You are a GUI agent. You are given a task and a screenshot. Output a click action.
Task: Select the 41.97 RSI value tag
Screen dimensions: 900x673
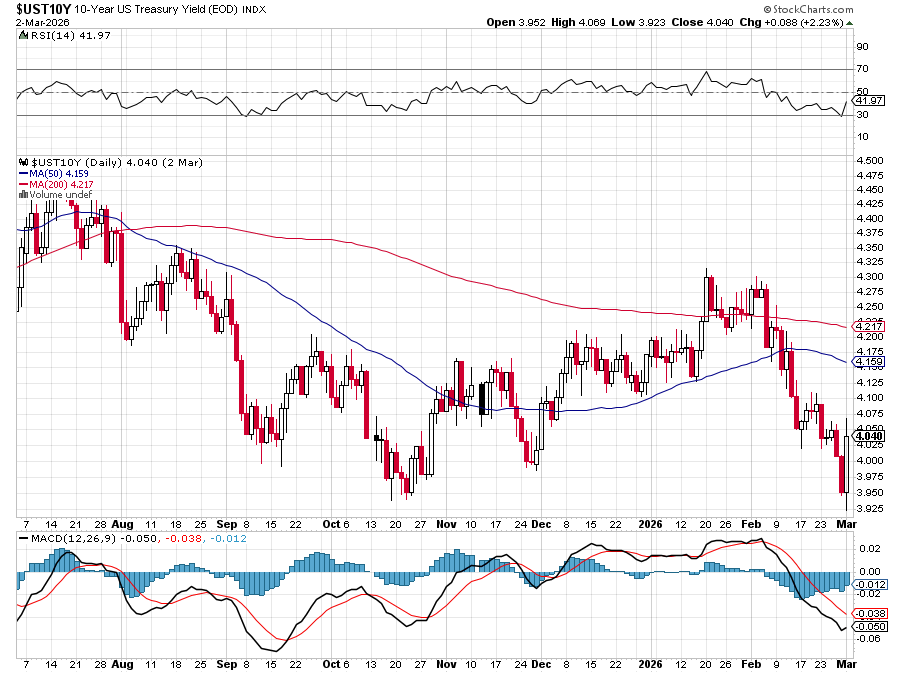coord(868,100)
